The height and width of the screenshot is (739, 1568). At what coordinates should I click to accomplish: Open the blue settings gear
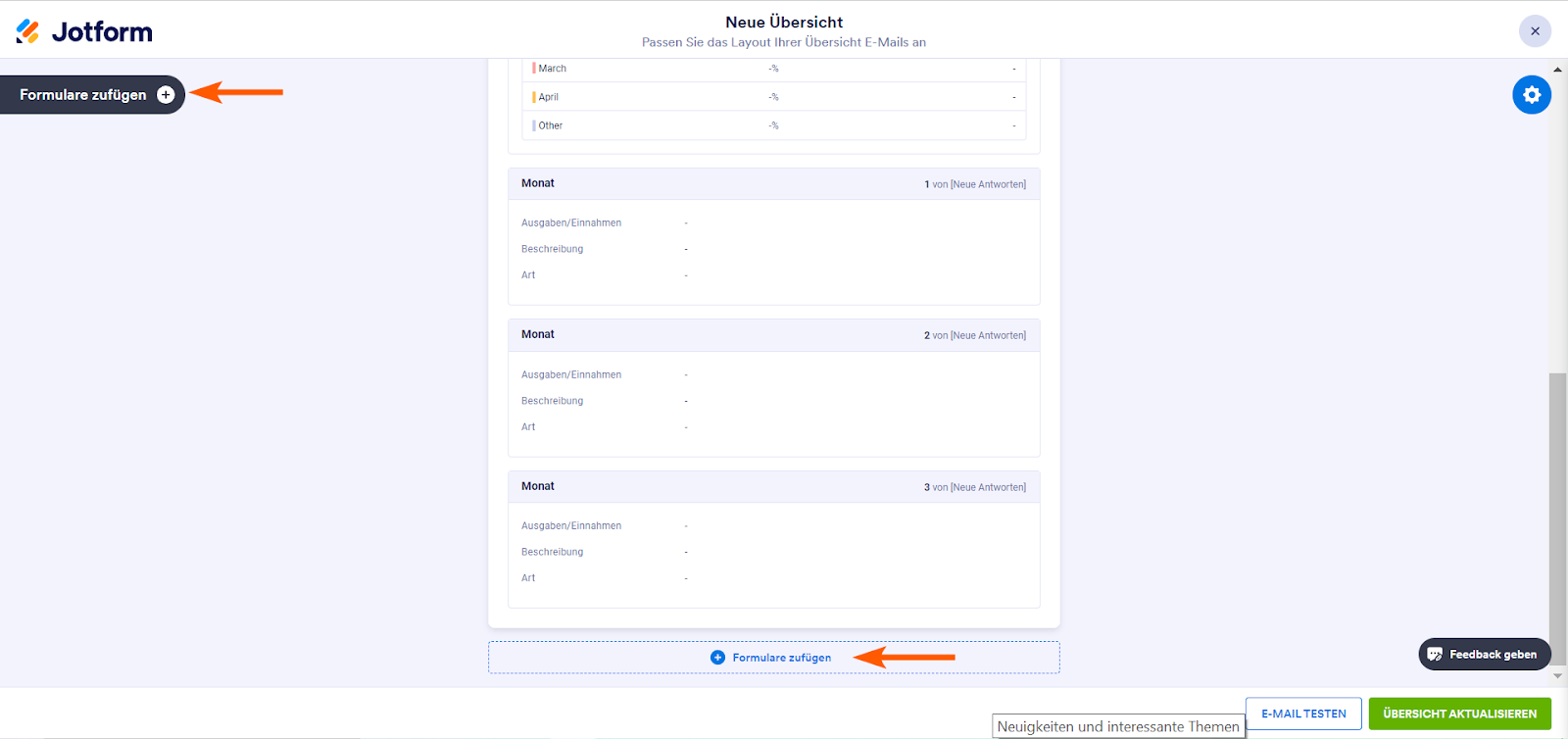click(x=1531, y=95)
